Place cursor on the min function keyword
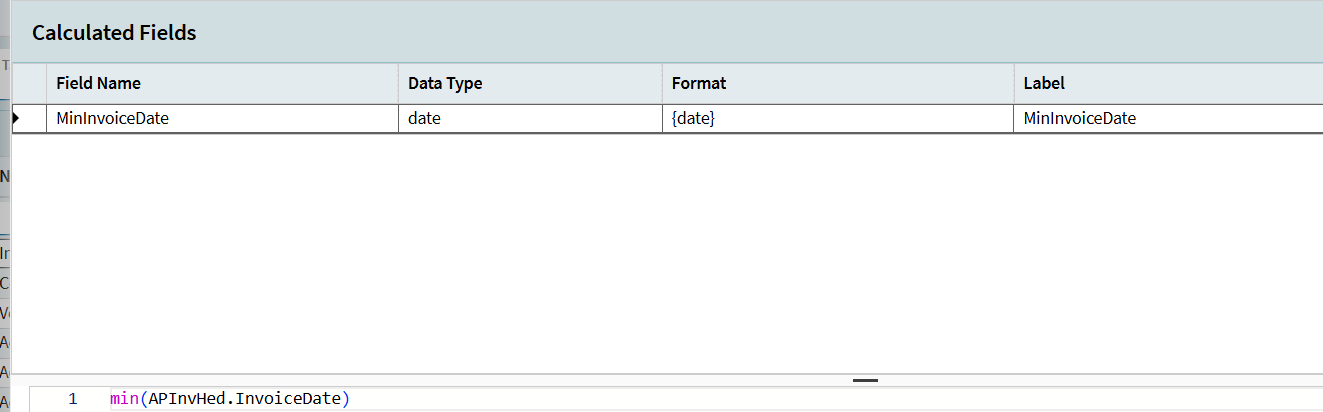Viewport: 1323px width, 412px height. pyautogui.click(x=124, y=399)
